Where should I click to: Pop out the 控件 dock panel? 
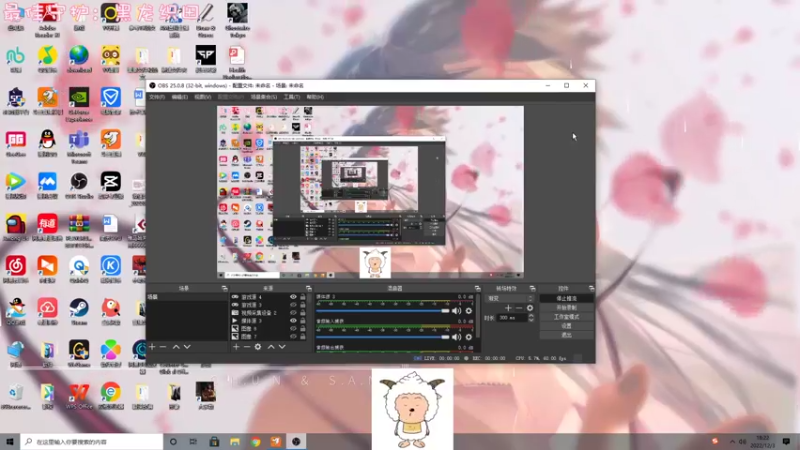click(x=591, y=288)
